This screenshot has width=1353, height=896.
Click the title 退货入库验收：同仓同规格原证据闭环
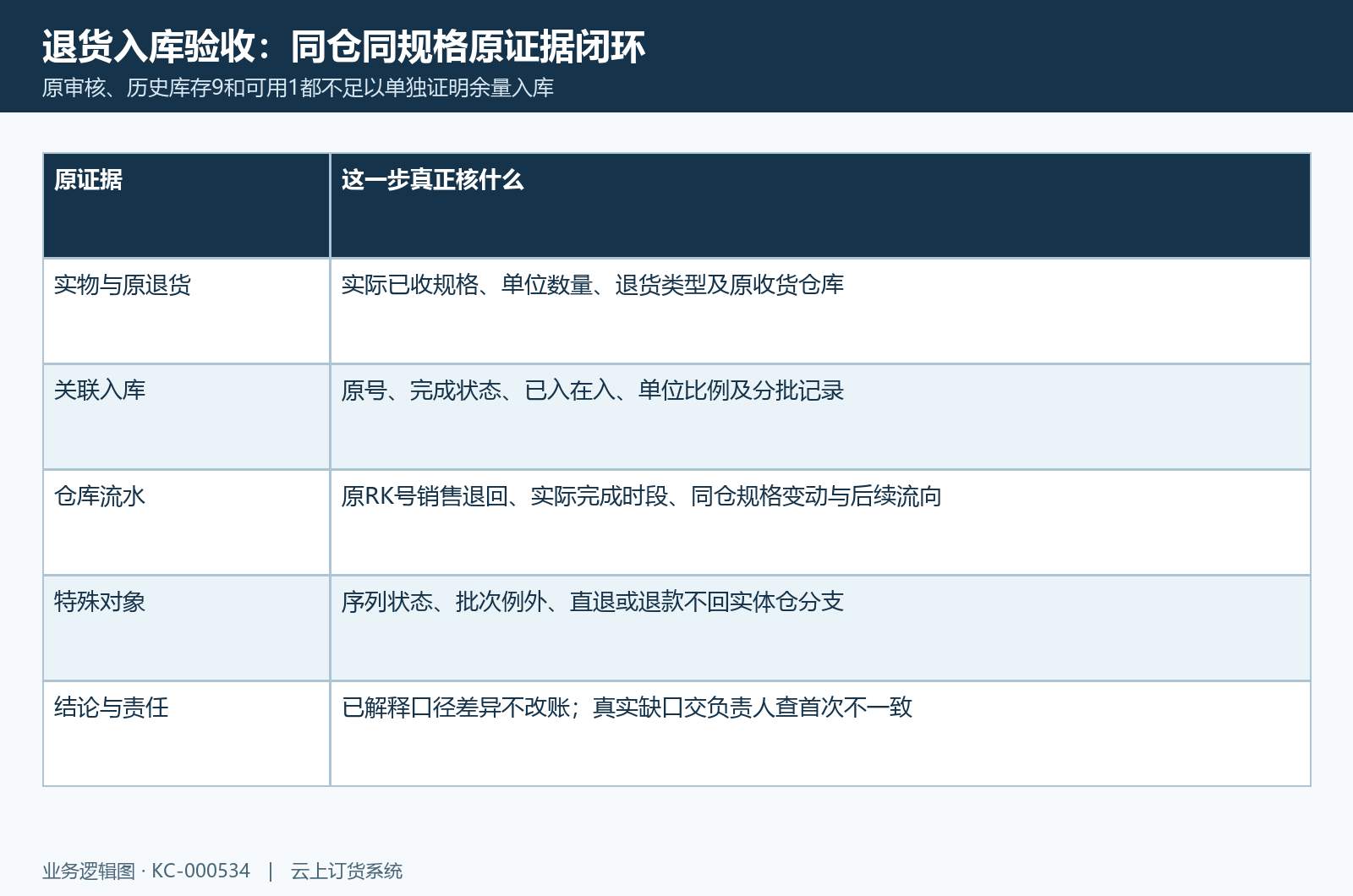pyautogui.click(x=343, y=46)
